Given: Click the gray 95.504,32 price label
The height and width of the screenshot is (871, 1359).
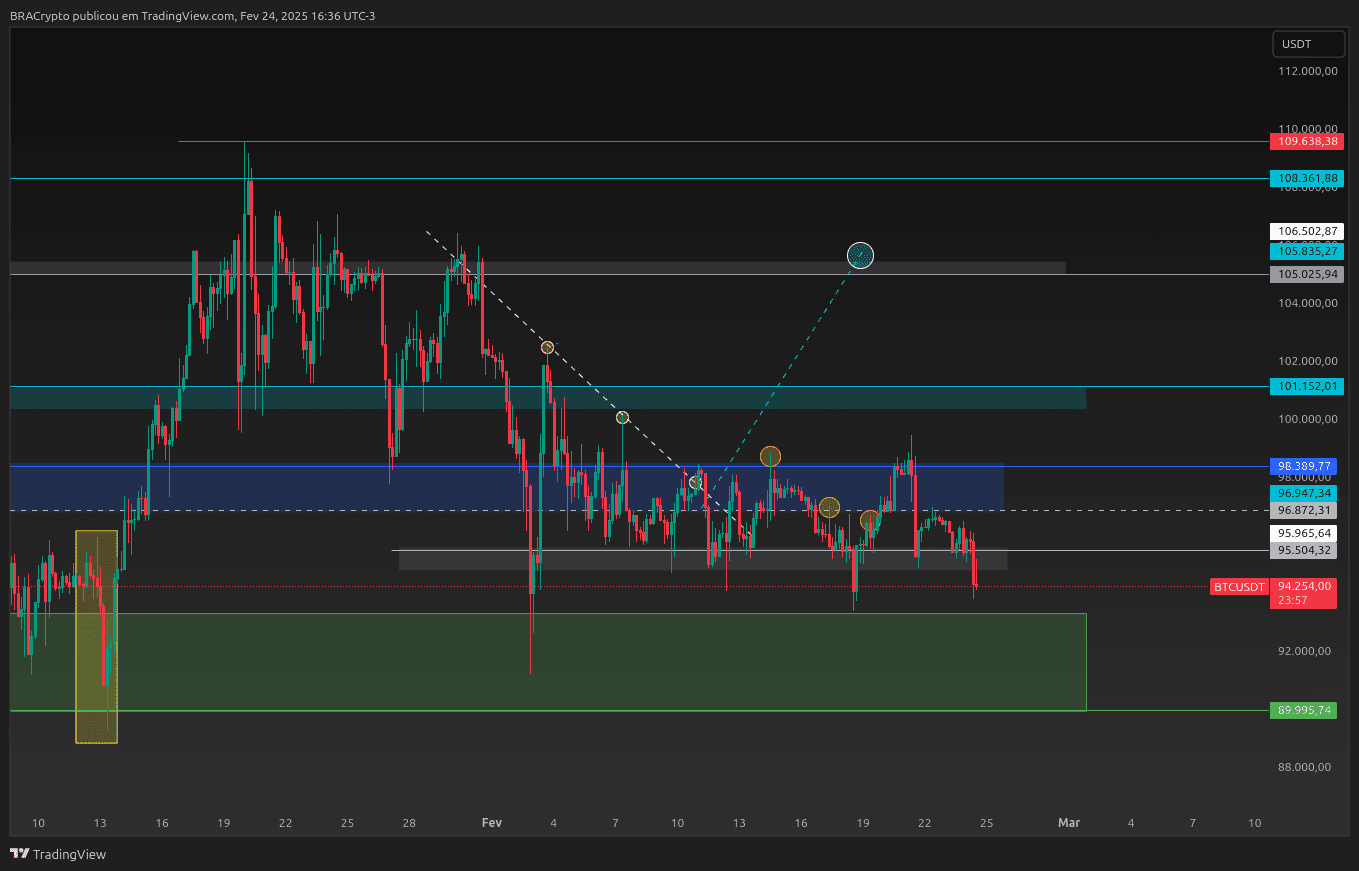Looking at the screenshot, I should pyautogui.click(x=1304, y=550).
